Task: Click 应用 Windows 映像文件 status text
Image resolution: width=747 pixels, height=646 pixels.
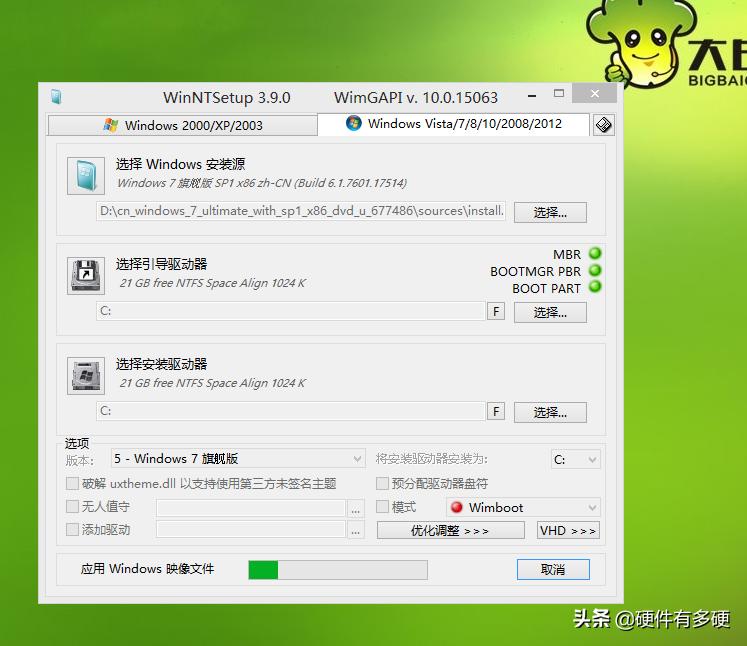Action: tap(147, 569)
